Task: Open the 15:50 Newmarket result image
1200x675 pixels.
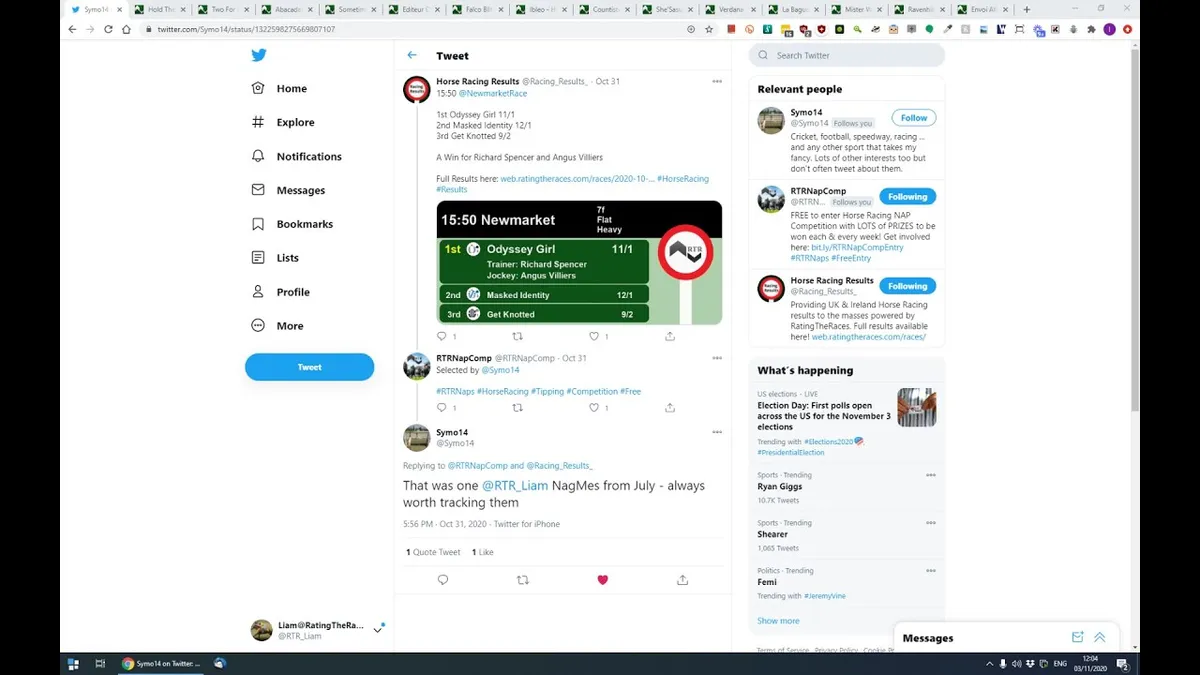Action: [579, 263]
